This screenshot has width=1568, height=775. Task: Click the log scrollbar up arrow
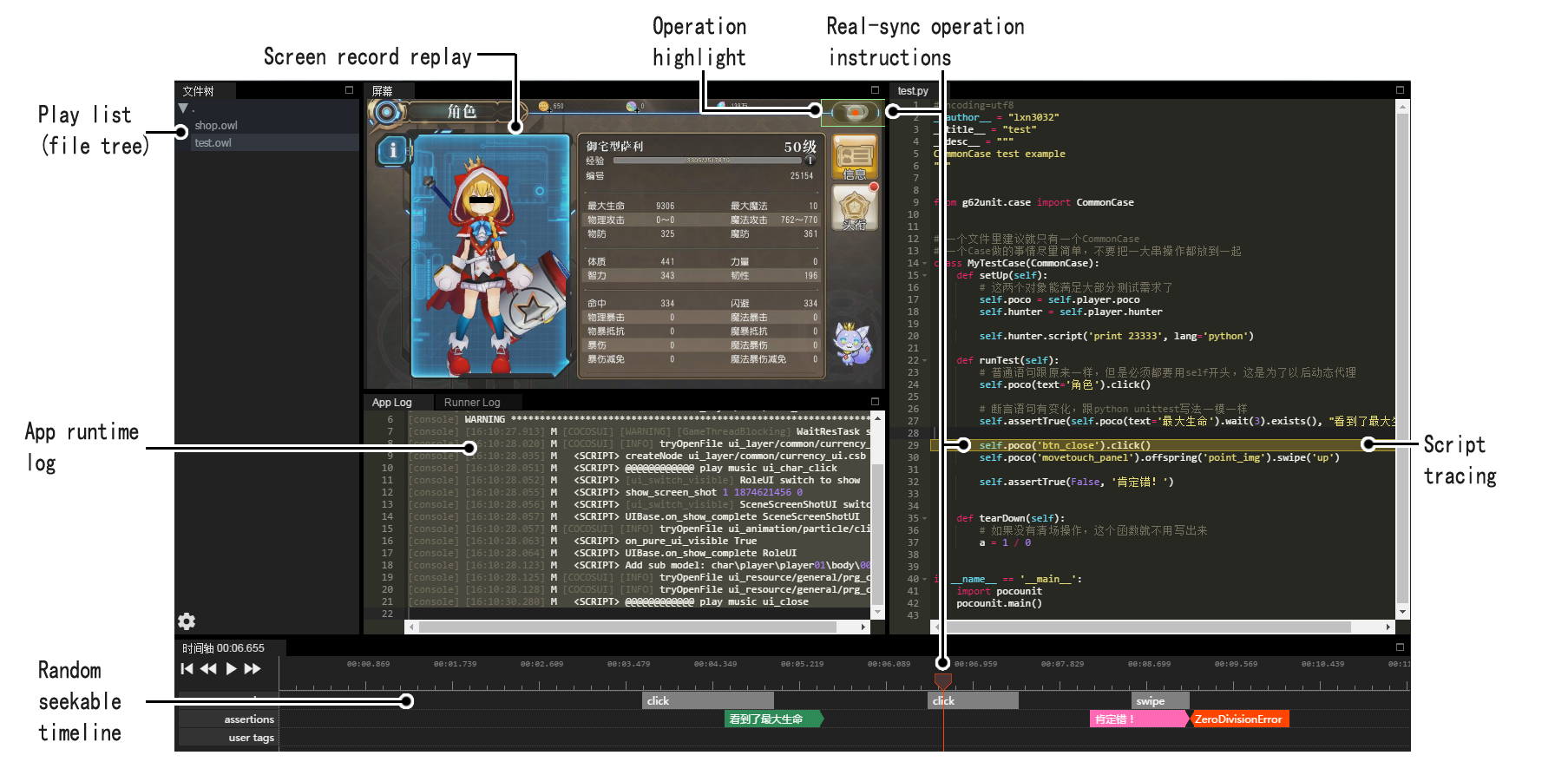[878, 417]
